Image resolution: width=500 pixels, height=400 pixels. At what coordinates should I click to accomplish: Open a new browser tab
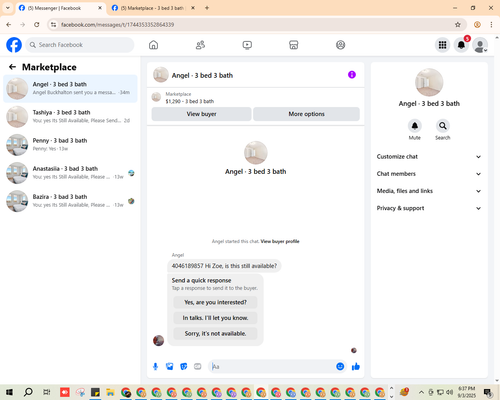click(x=207, y=8)
